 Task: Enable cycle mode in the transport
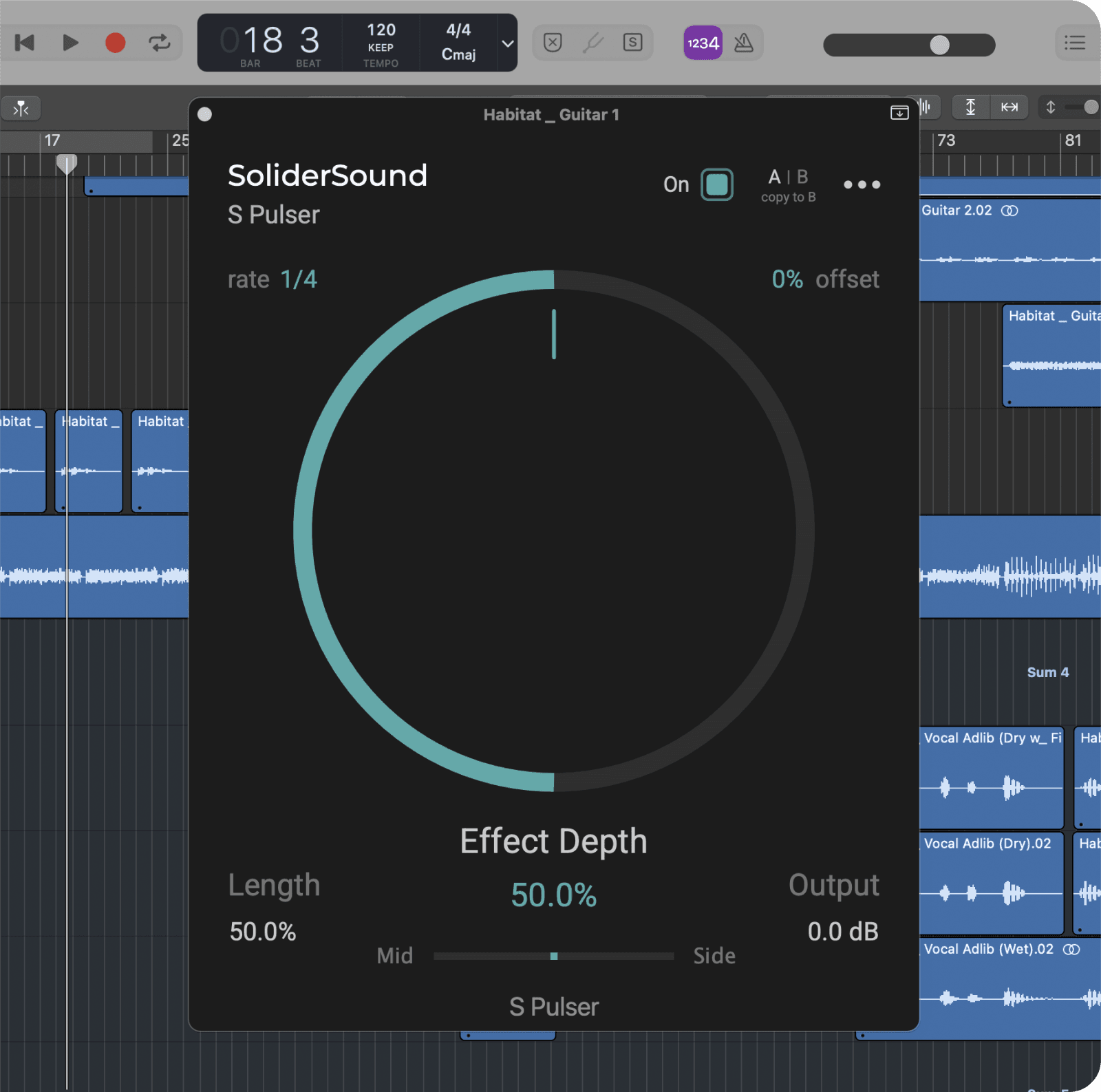point(160,43)
